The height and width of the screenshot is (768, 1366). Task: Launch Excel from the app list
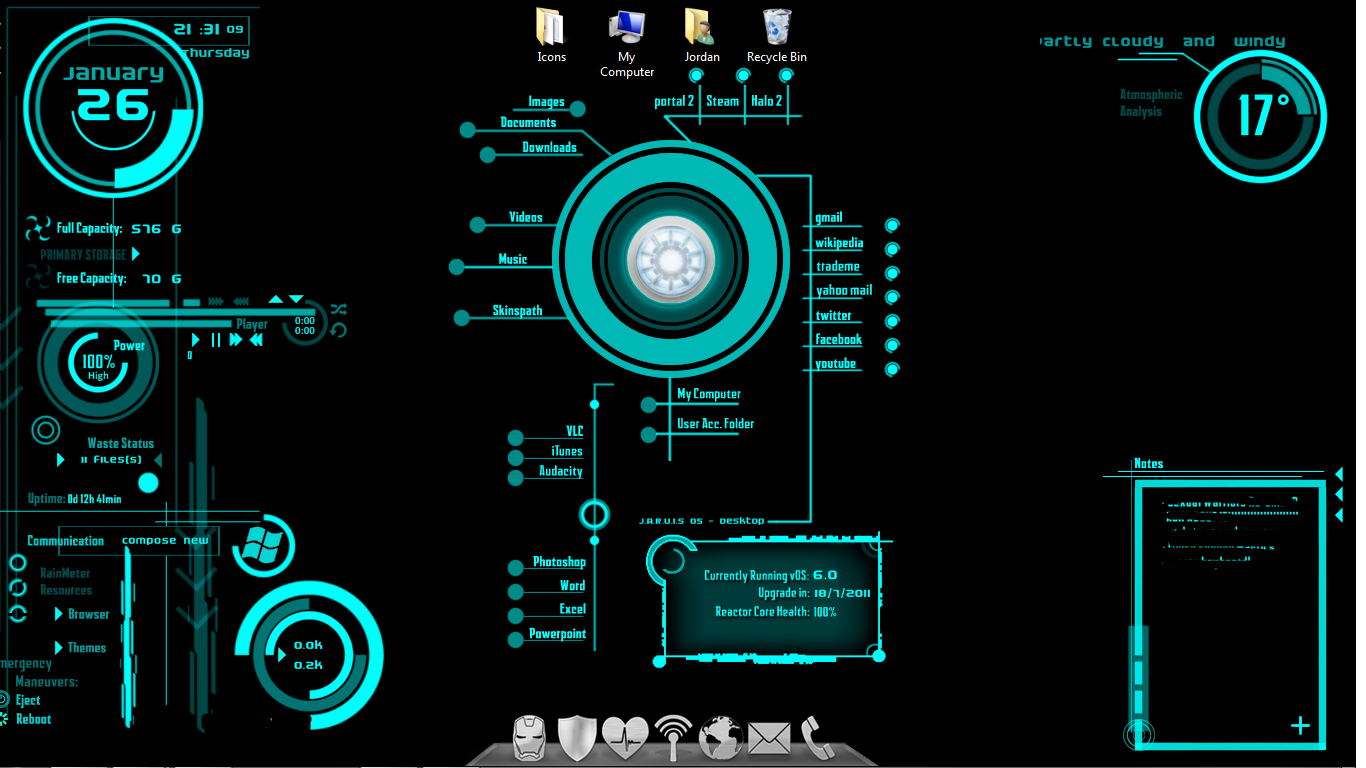click(x=573, y=610)
